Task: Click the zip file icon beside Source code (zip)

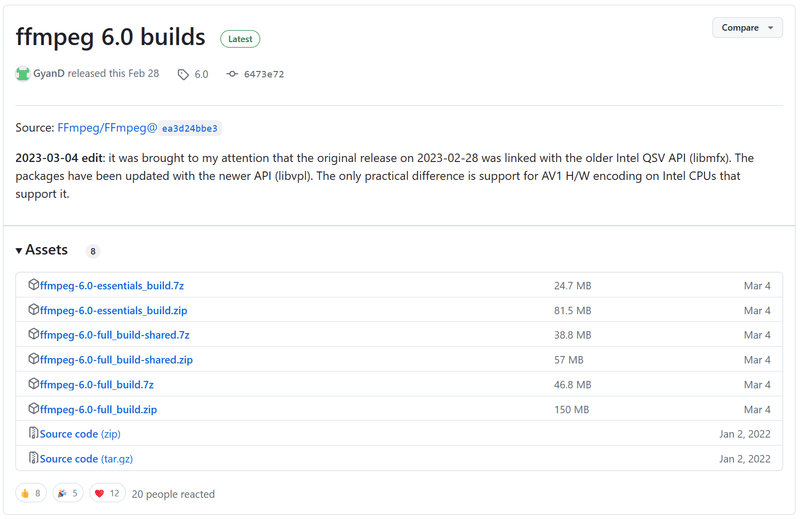Action: (x=34, y=433)
